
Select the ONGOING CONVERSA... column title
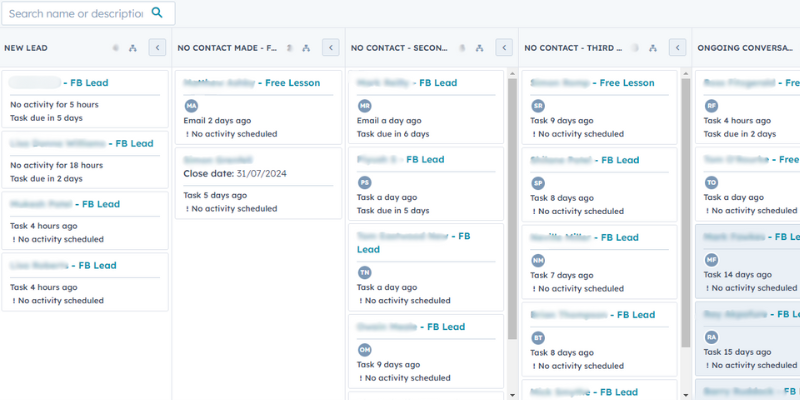click(747, 48)
